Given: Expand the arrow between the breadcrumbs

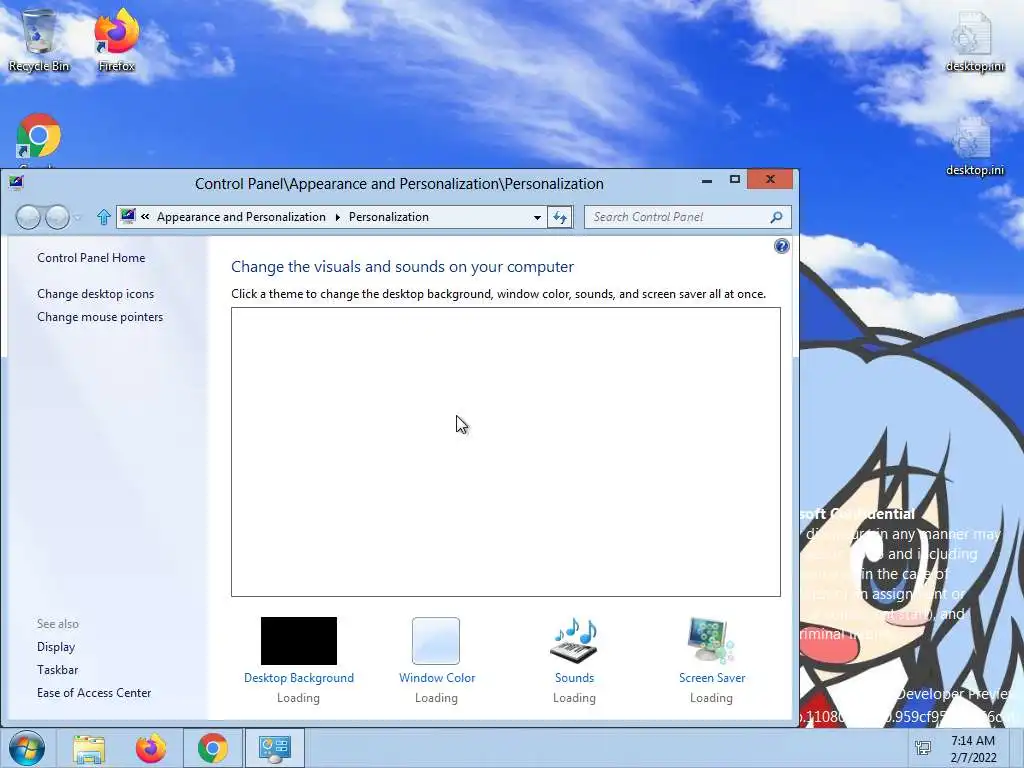Looking at the screenshot, I should point(338,217).
